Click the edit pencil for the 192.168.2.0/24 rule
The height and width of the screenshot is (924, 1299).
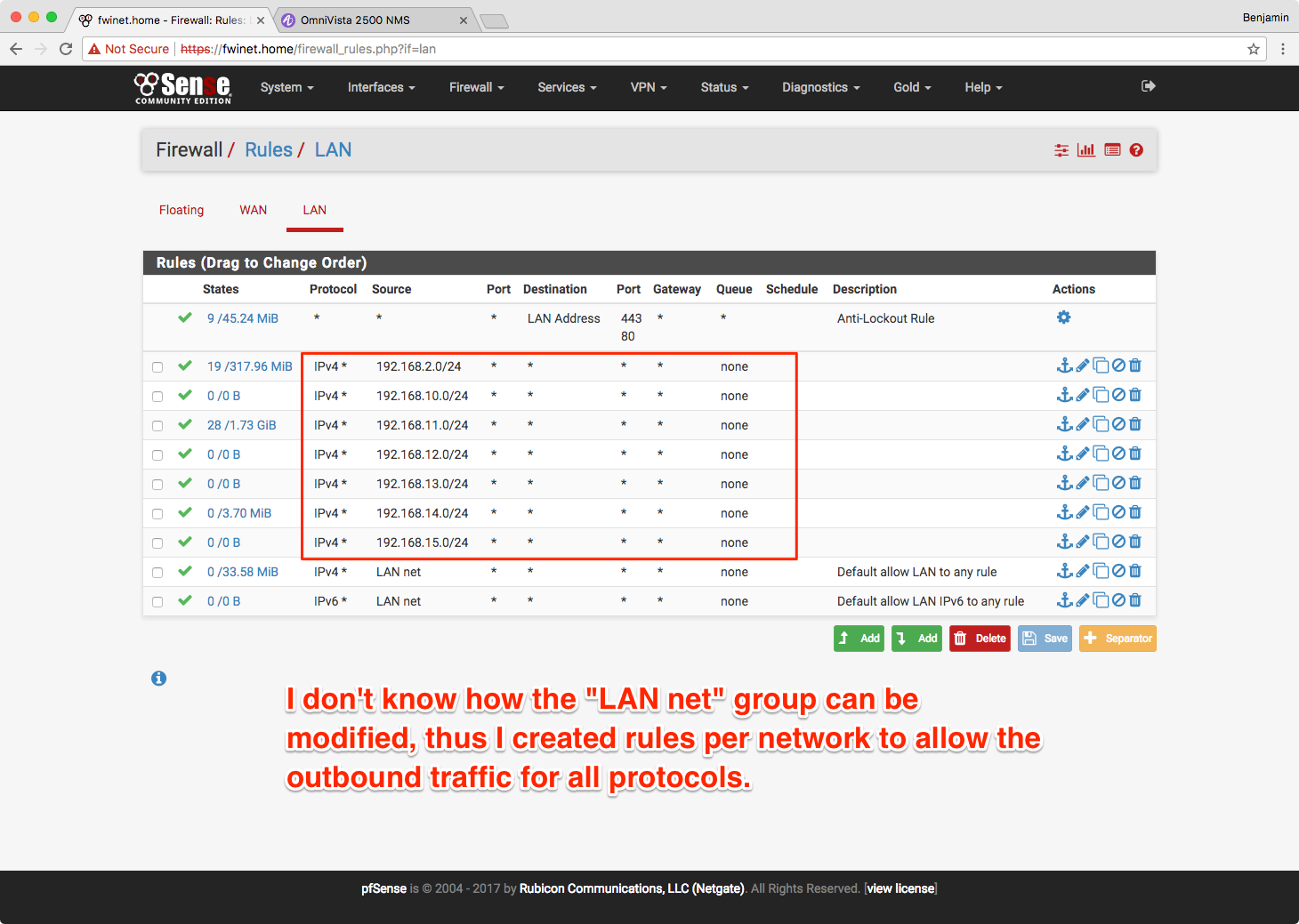[1083, 366]
